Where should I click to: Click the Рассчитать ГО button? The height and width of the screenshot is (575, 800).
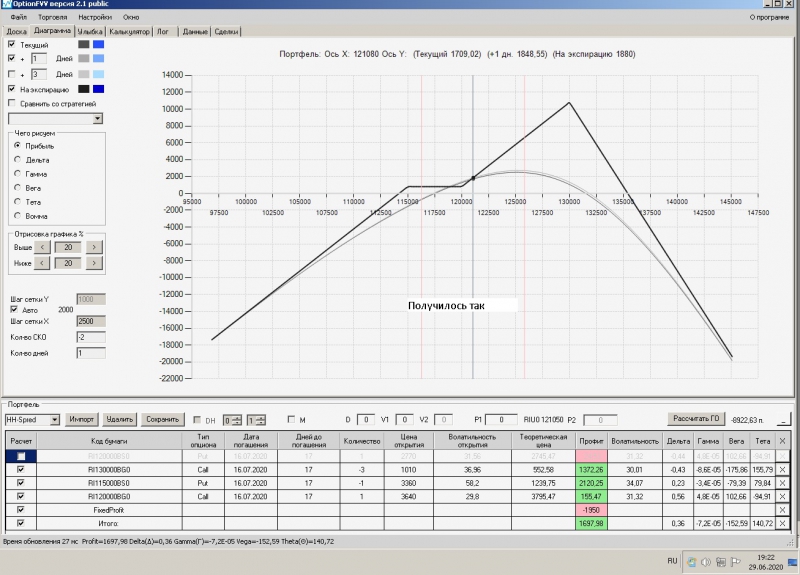coord(696,418)
